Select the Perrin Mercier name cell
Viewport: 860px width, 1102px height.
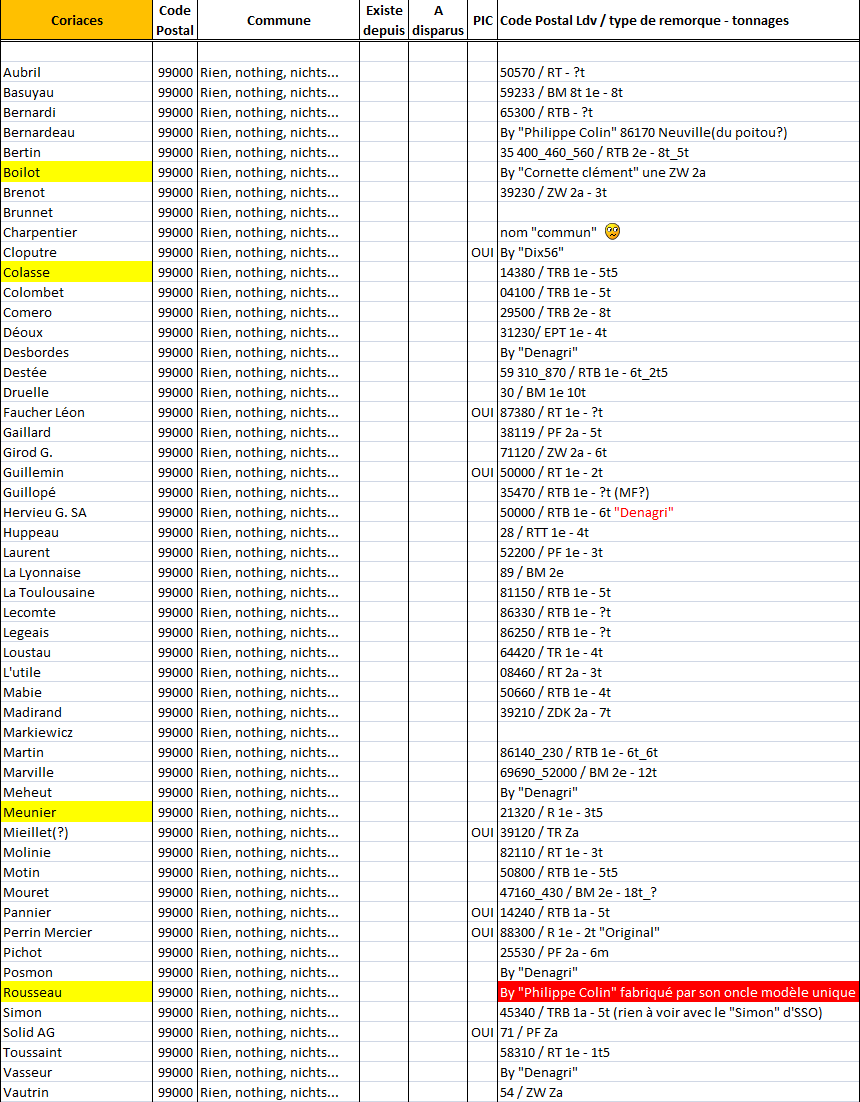point(77,933)
